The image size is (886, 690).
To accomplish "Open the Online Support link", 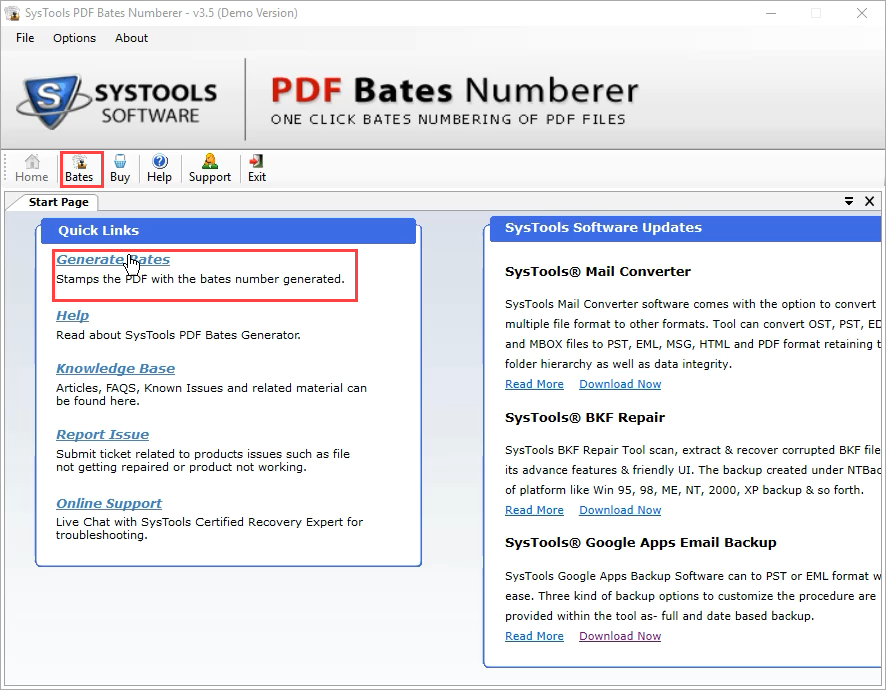I will [108, 503].
